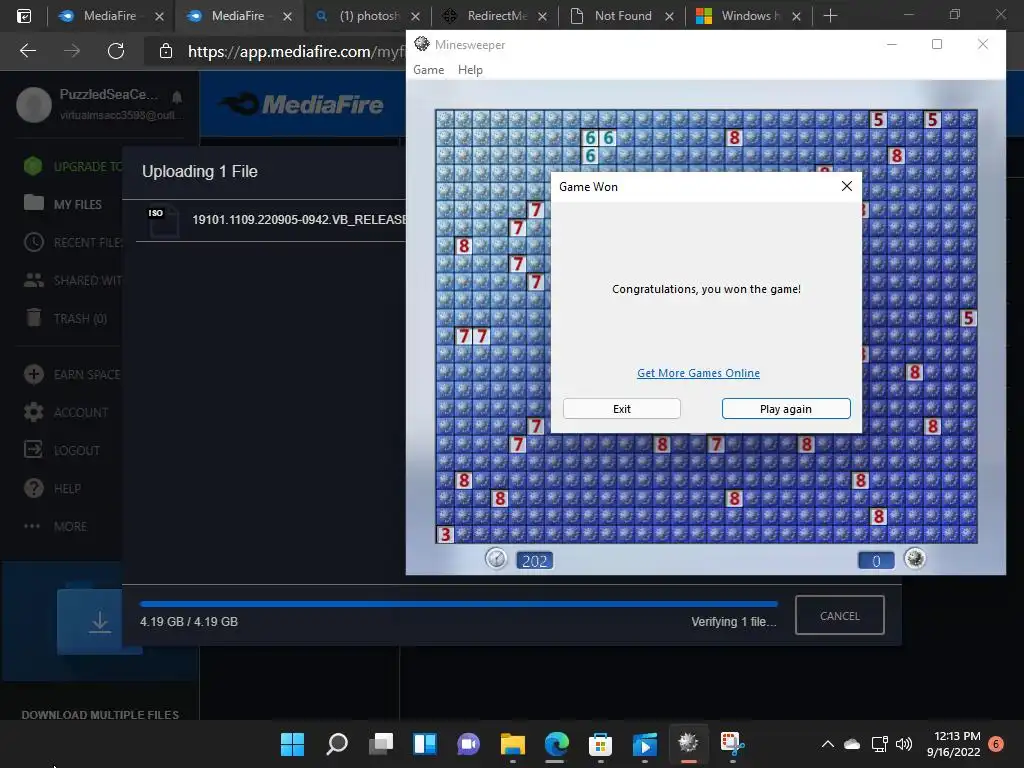1024x768 pixels.
Task: Click the mine counter icon in Minesweeper
Action: 915,559
